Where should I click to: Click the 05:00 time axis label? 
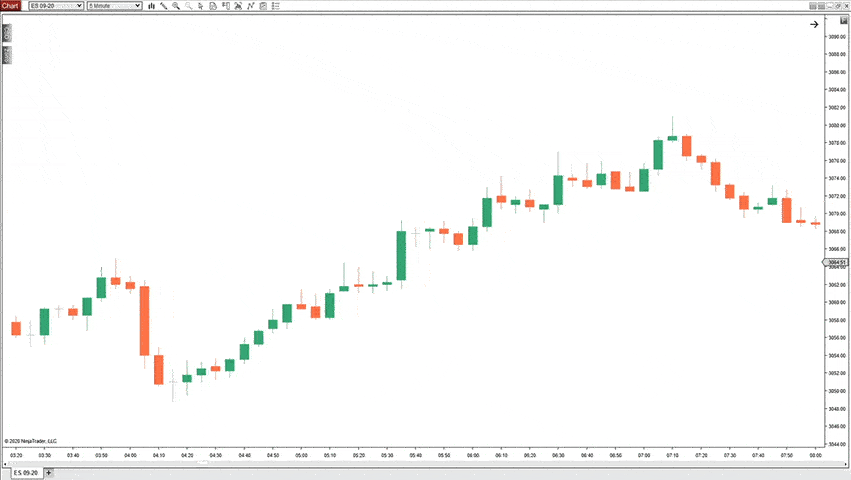click(301, 456)
